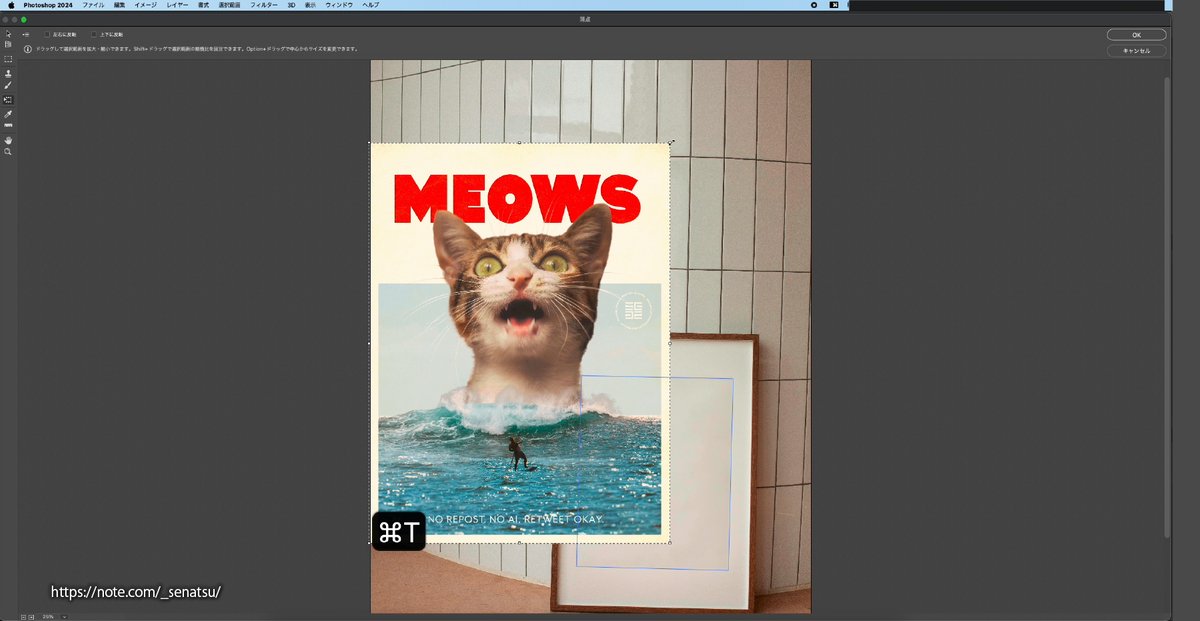This screenshot has height=621, width=1200.
Task: Open the 編集 menu
Action: [120, 5]
